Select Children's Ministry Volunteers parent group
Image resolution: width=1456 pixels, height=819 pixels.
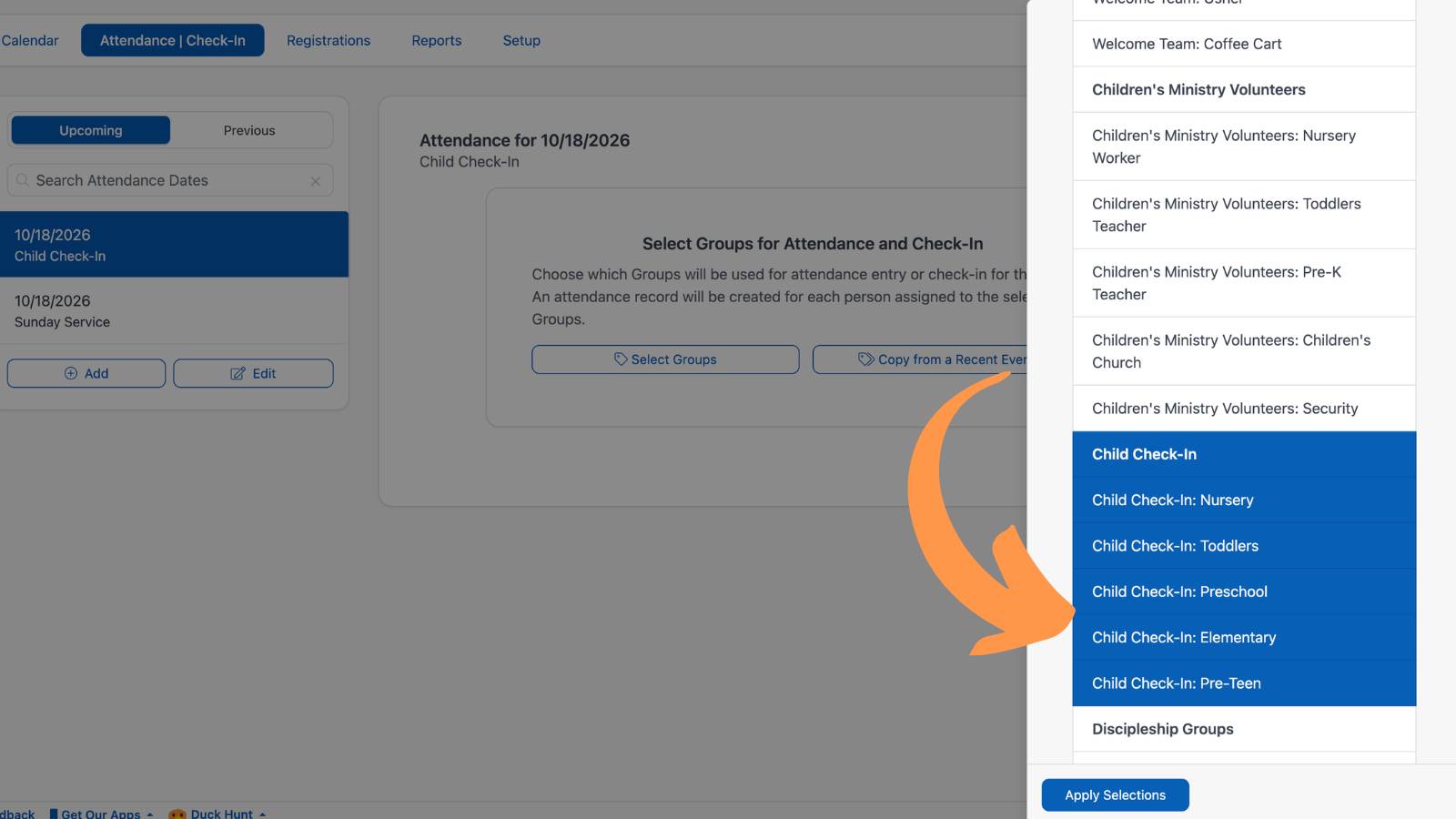point(1244,89)
